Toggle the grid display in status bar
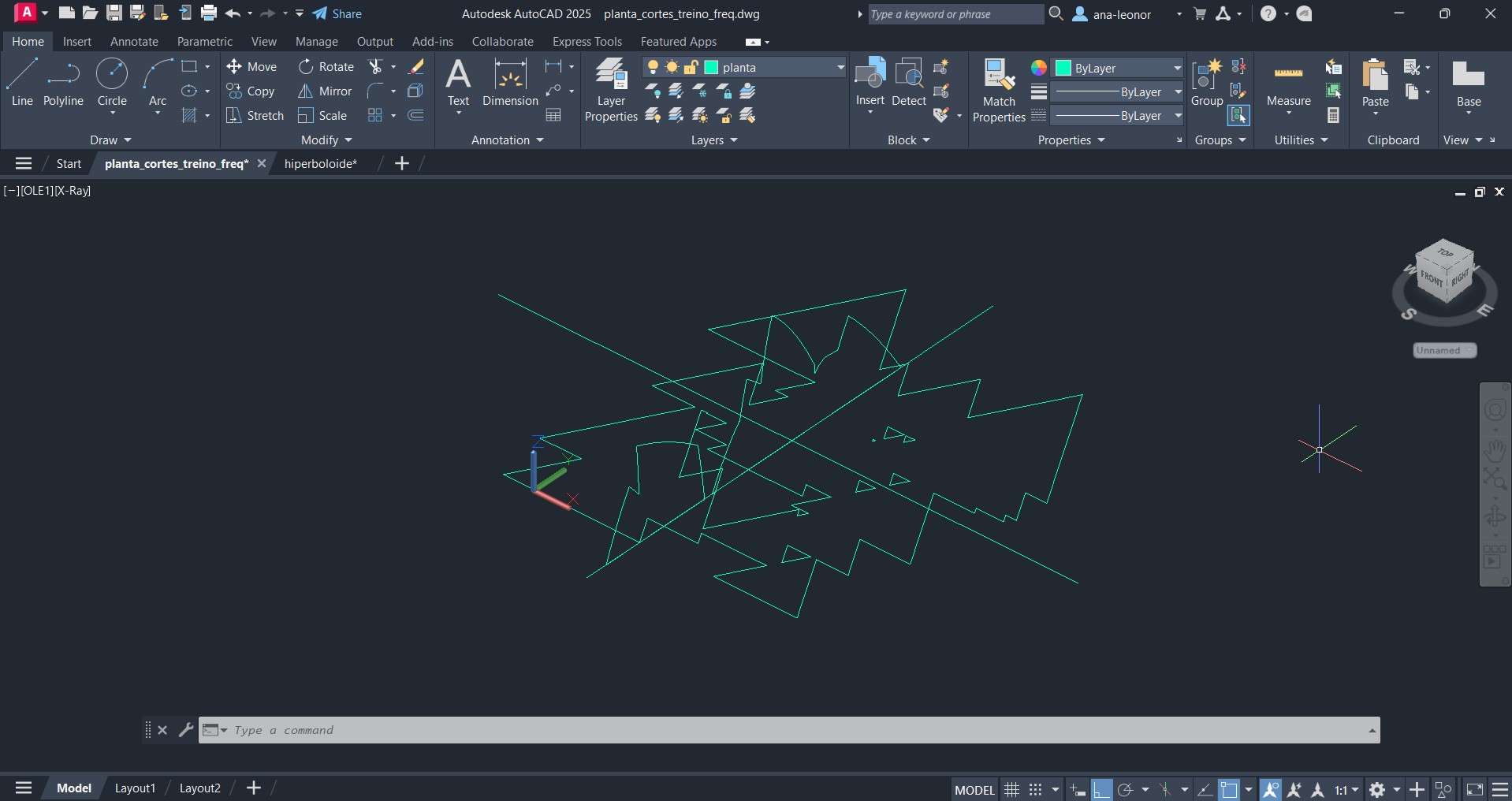 click(x=1012, y=789)
